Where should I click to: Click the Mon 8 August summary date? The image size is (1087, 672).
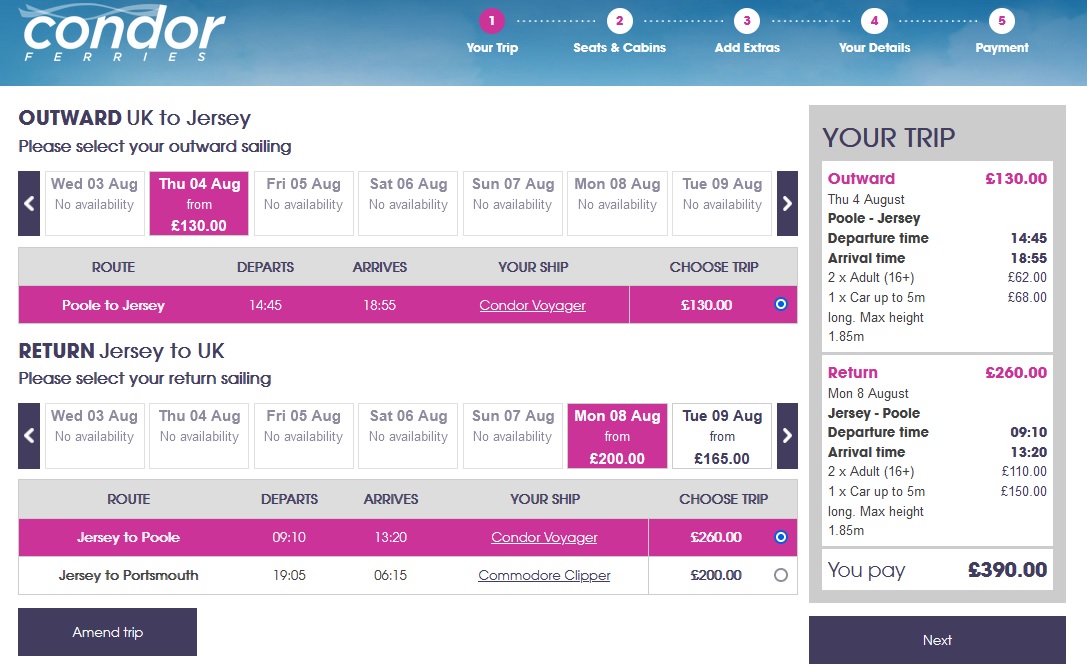click(868, 394)
